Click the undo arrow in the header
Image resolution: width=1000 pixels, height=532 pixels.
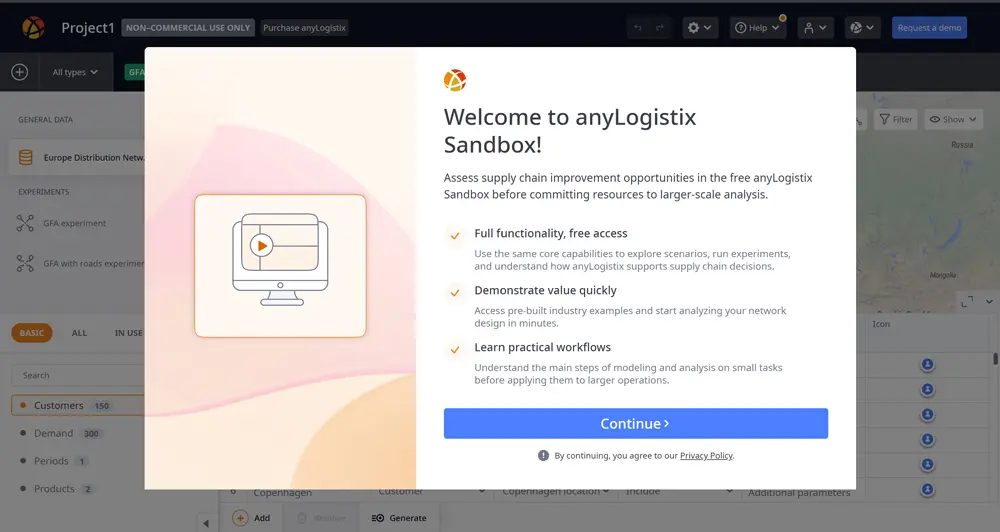[638, 27]
